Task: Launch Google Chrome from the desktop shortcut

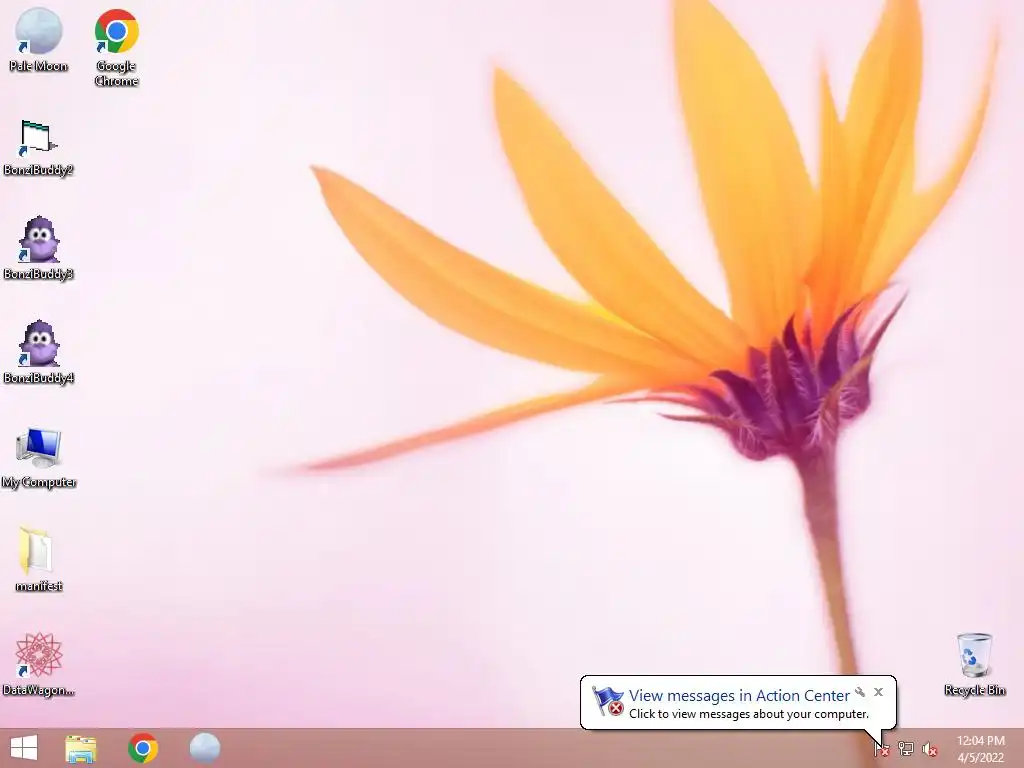Action: pyautogui.click(x=116, y=47)
